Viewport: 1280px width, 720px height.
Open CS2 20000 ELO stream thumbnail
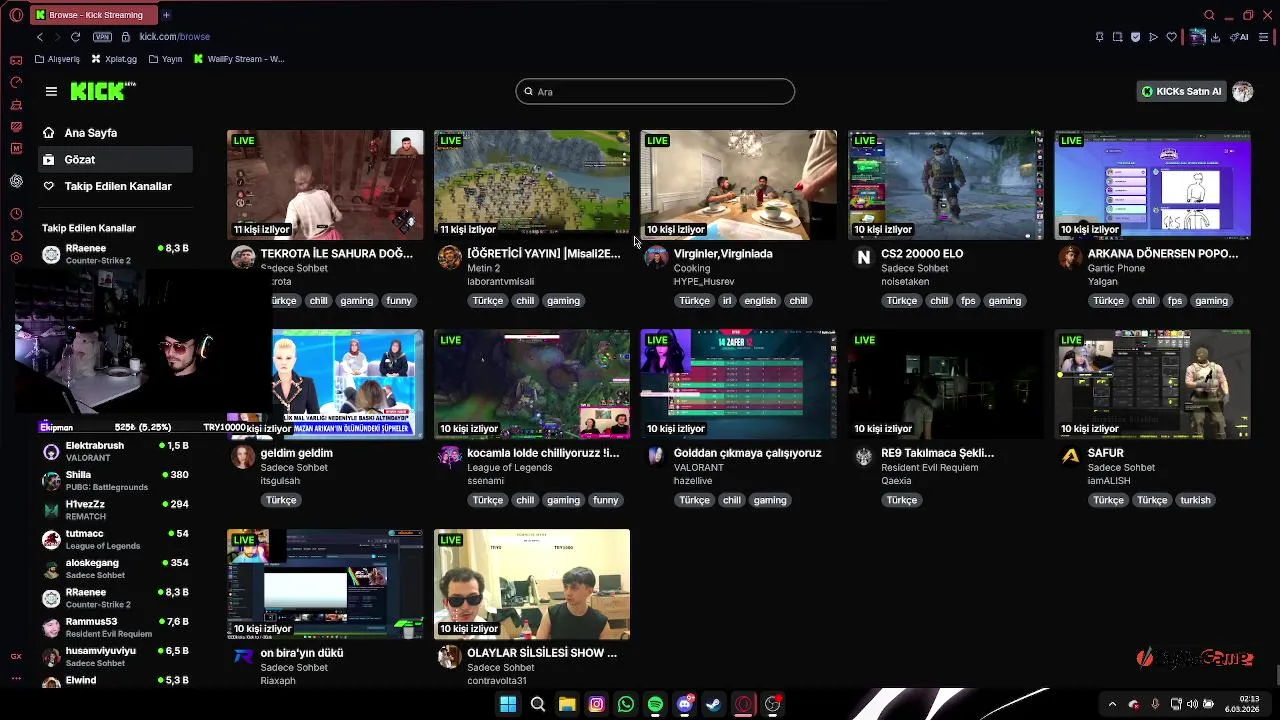pos(946,184)
